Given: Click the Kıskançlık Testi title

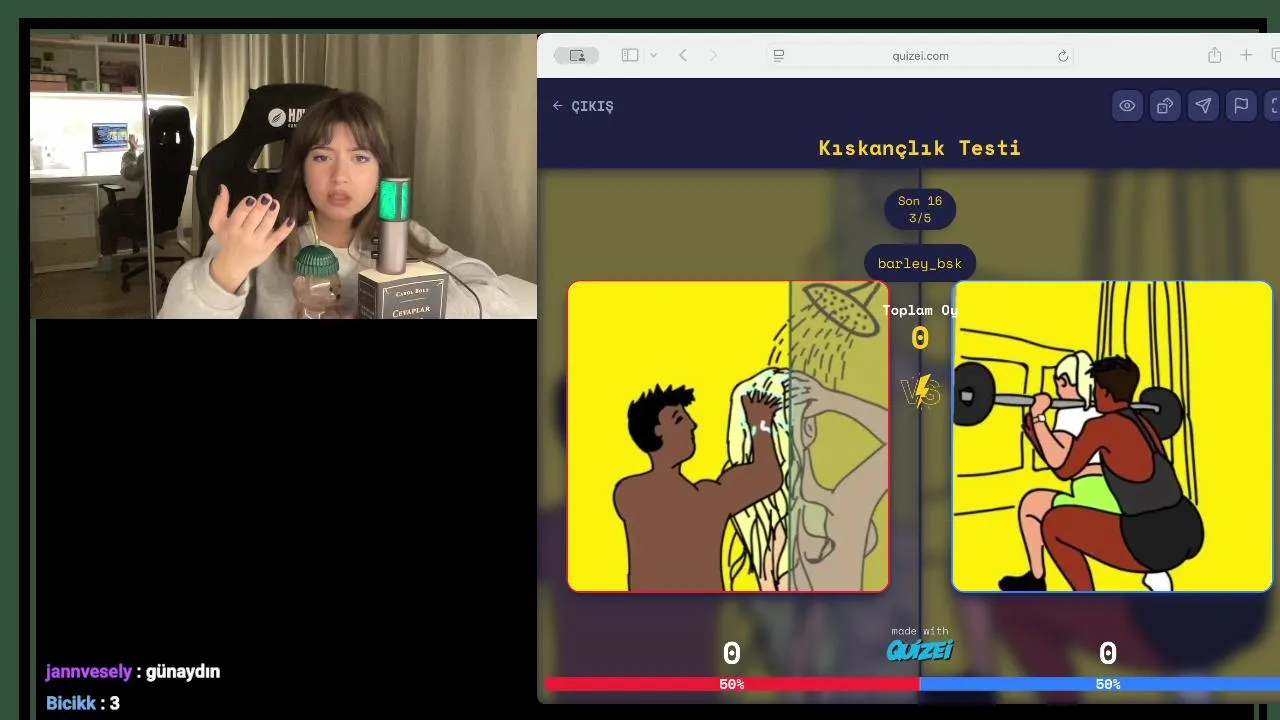Looking at the screenshot, I should click(920, 148).
